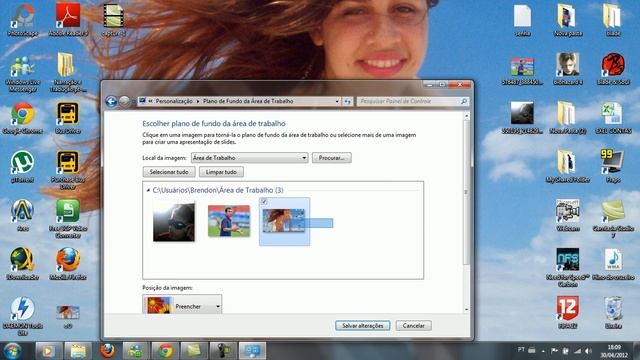
Task: Go back with the blue back arrow
Action: tap(111, 101)
